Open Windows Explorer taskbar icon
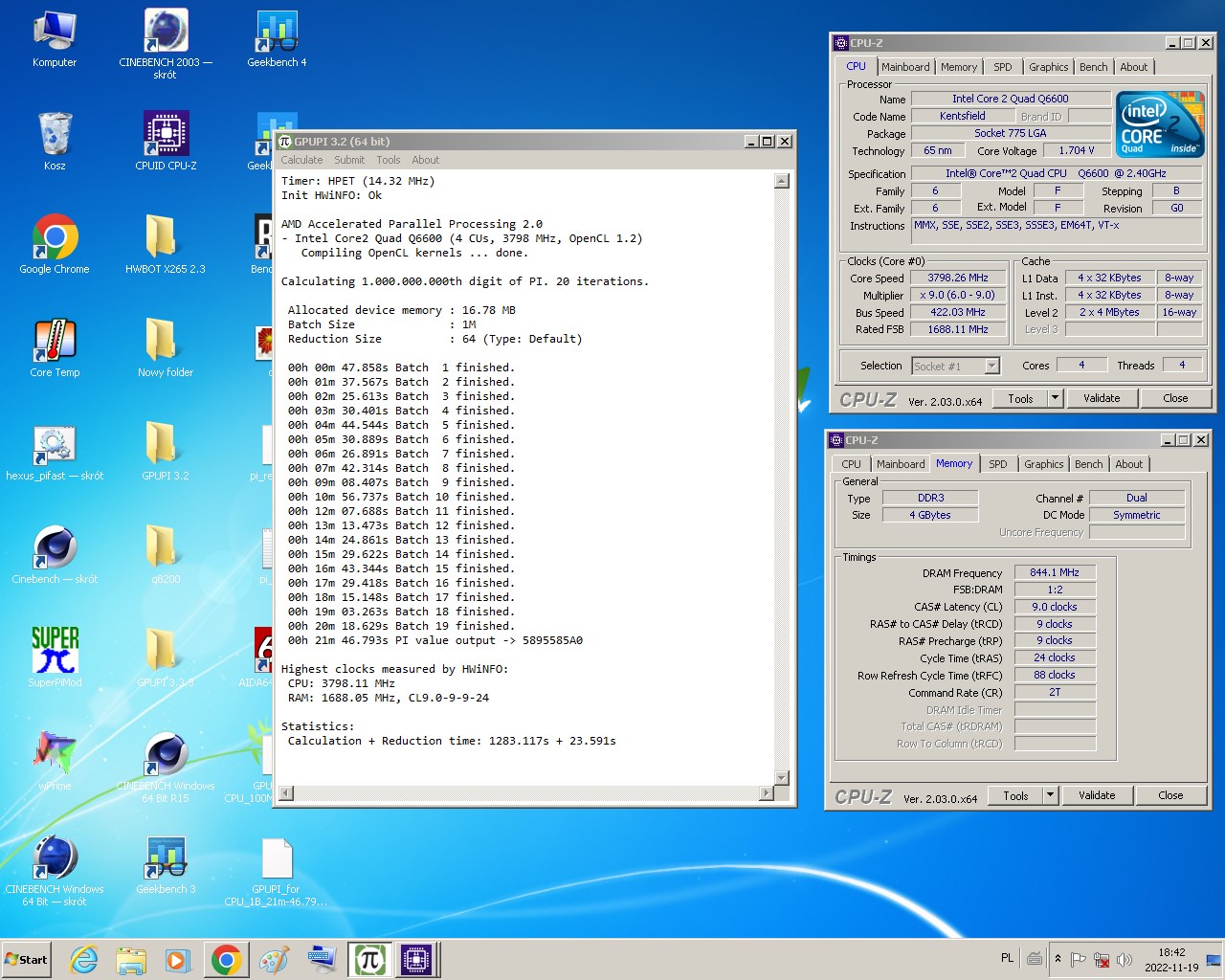This screenshot has height=980, width=1225. coord(131,960)
